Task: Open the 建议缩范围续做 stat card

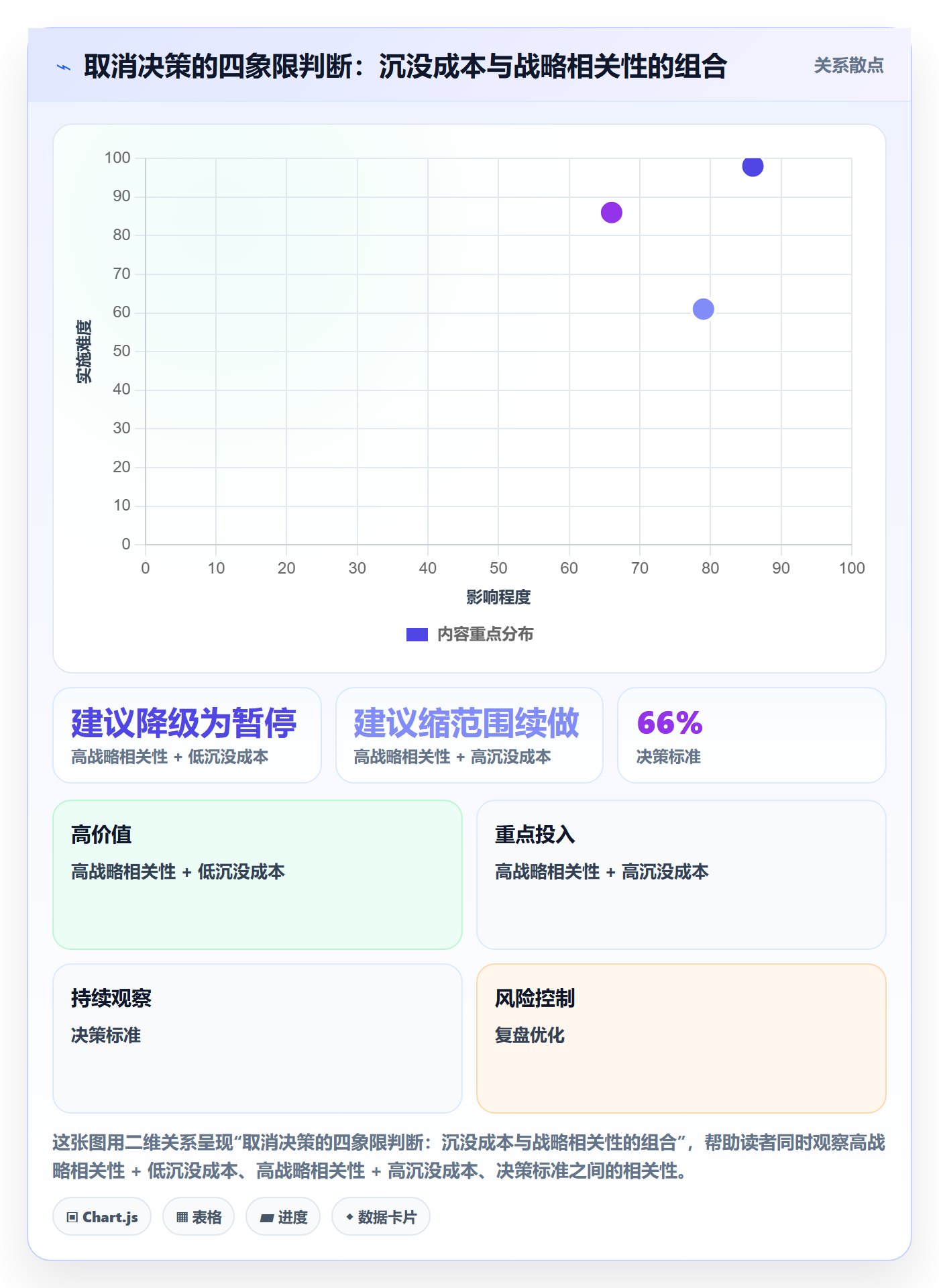Action: click(469, 735)
